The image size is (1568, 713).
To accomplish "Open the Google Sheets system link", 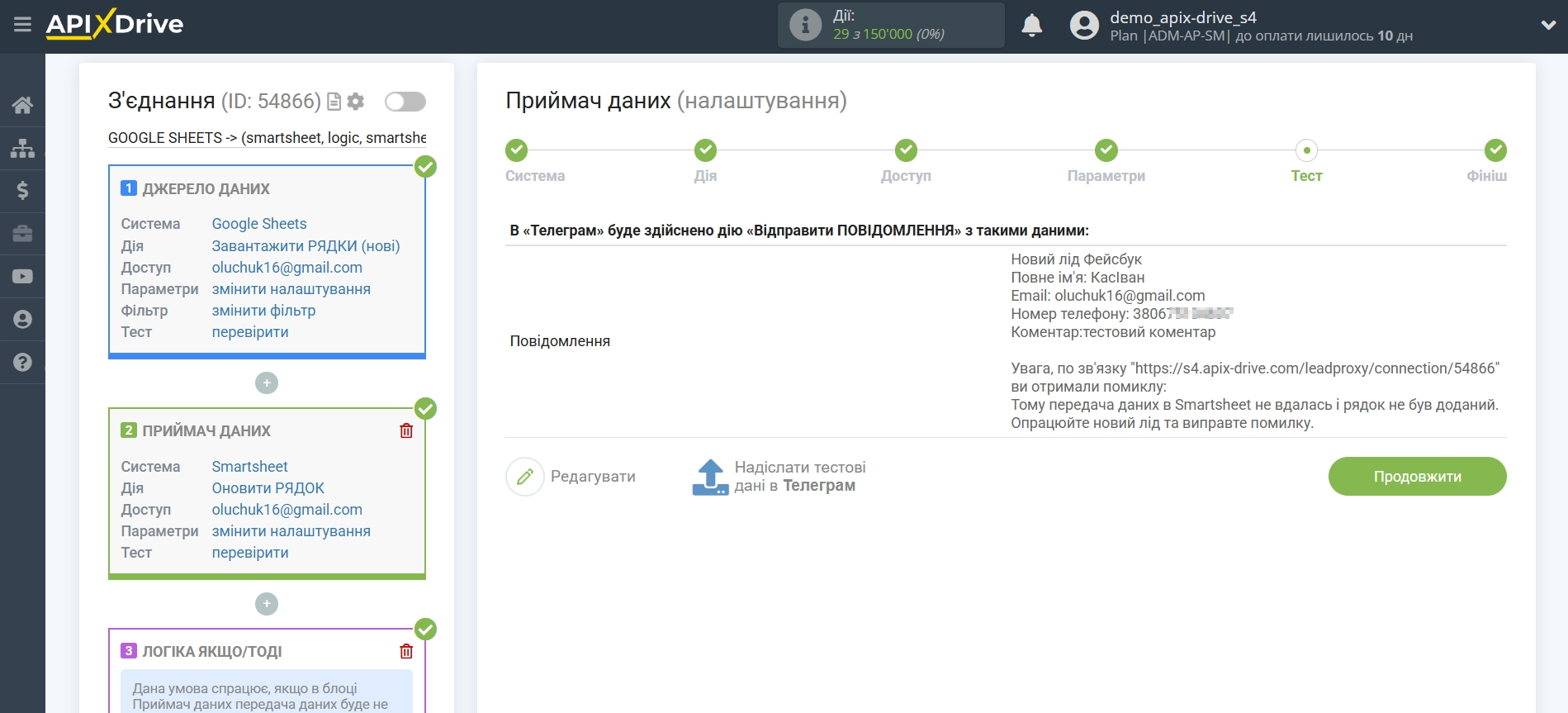I will (259, 224).
